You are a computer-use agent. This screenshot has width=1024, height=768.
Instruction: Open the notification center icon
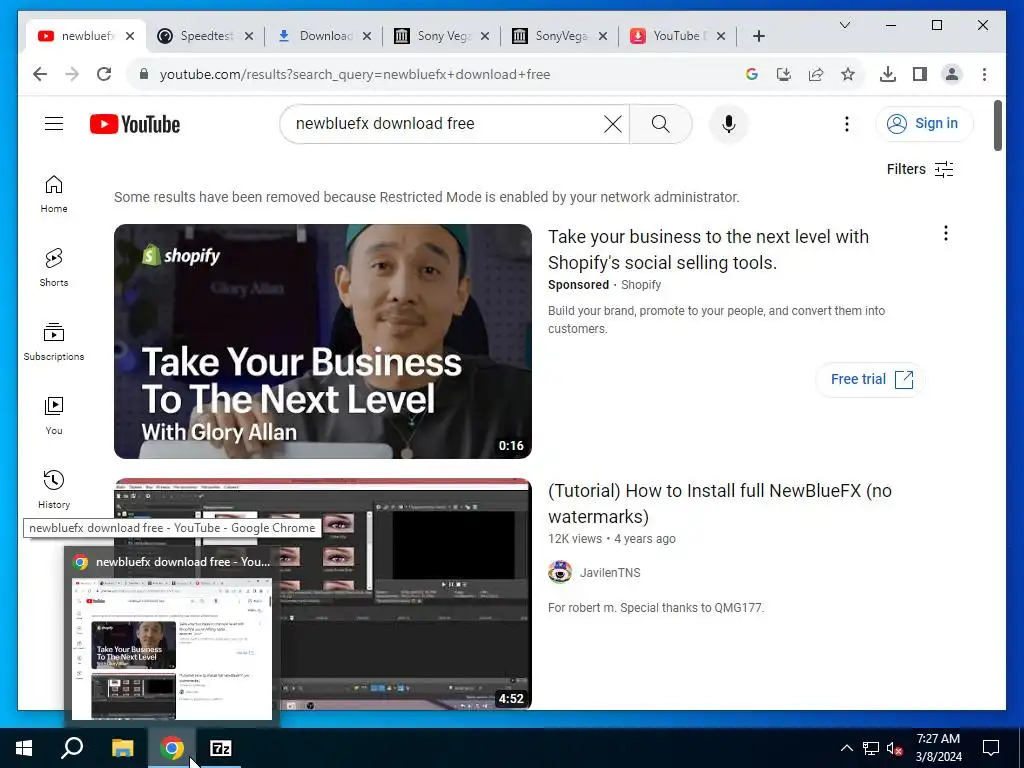991,748
